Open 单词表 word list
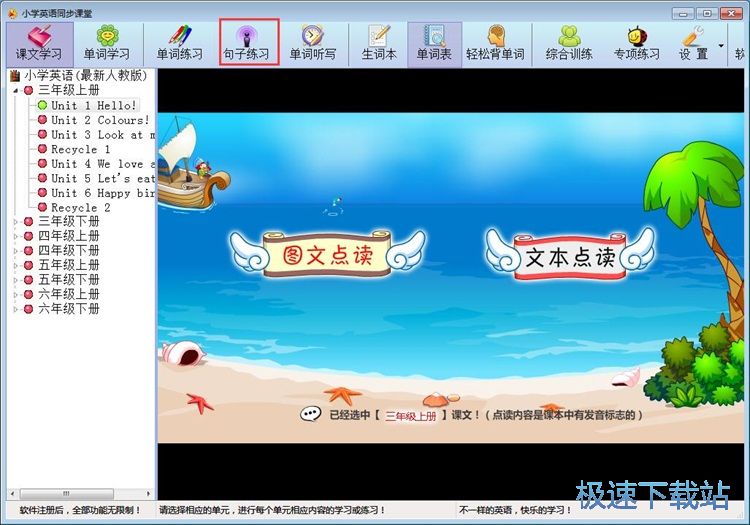 (434, 44)
